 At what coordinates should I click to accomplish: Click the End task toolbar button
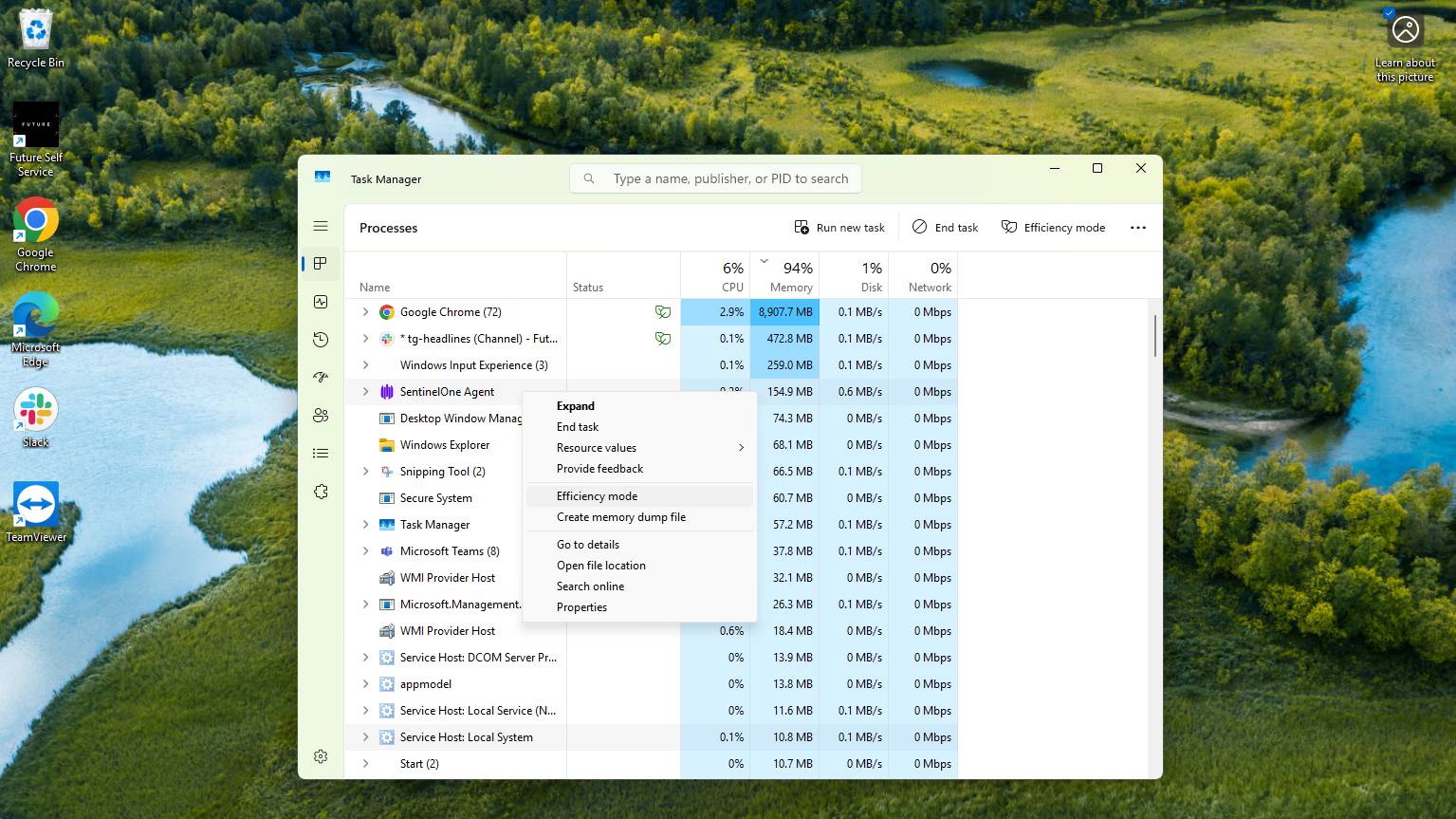pos(945,227)
